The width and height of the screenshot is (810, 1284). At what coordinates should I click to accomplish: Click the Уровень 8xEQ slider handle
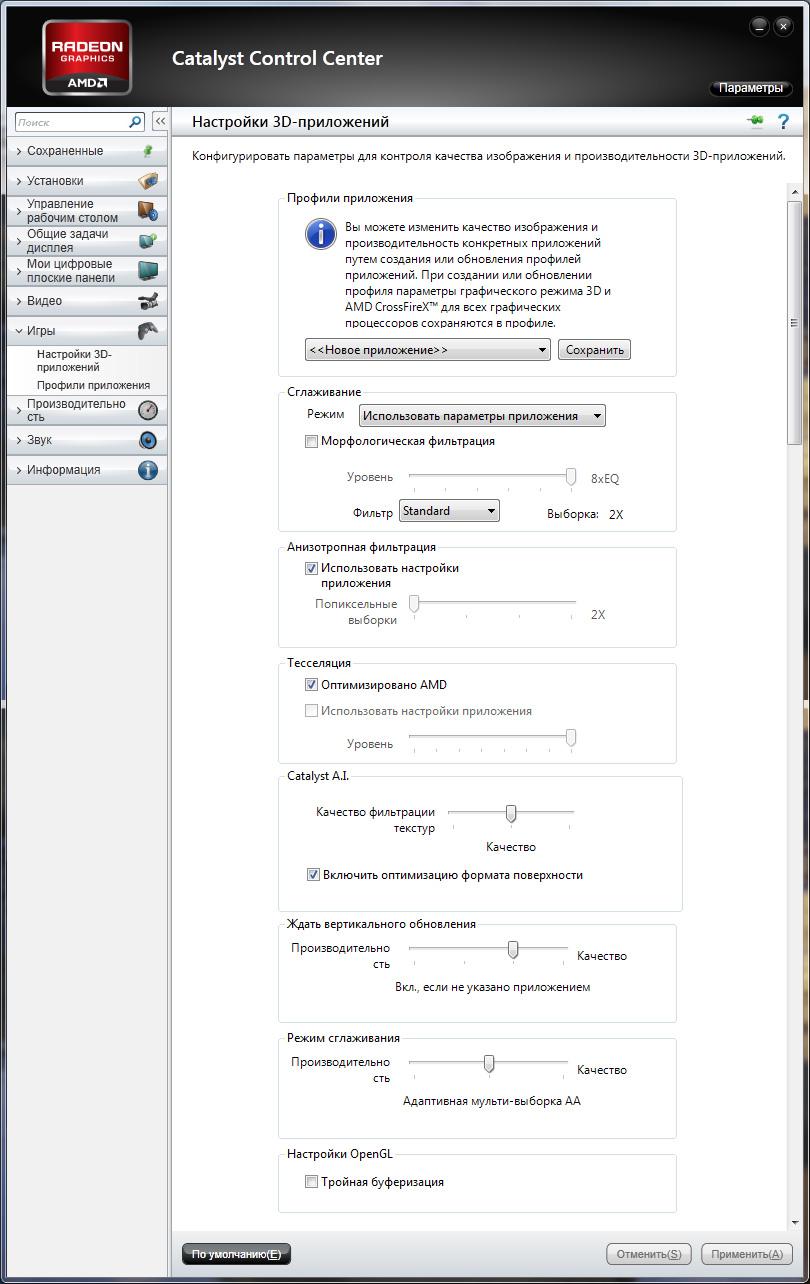(571, 477)
